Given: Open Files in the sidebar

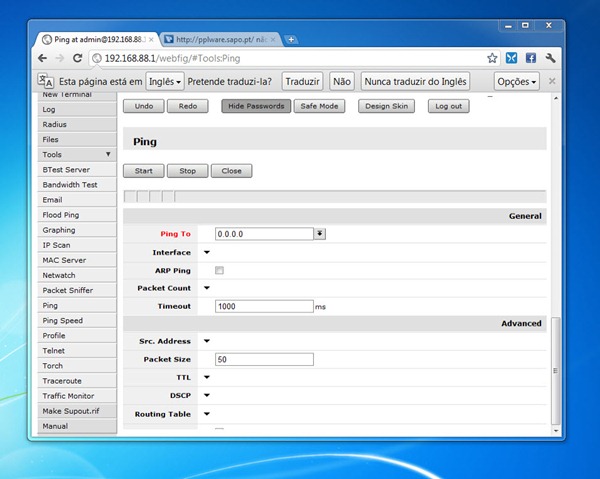Looking at the screenshot, I should (x=77, y=140).
